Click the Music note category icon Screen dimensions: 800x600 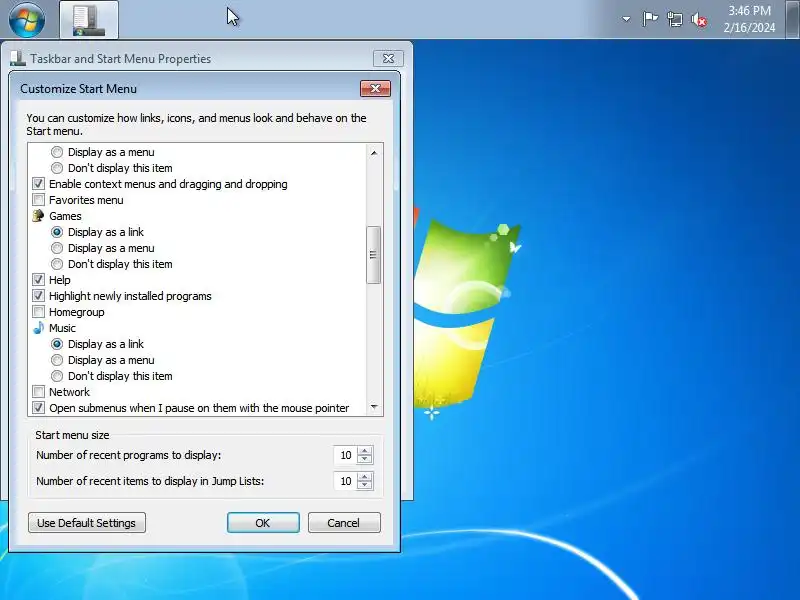(x=38, y=328)
